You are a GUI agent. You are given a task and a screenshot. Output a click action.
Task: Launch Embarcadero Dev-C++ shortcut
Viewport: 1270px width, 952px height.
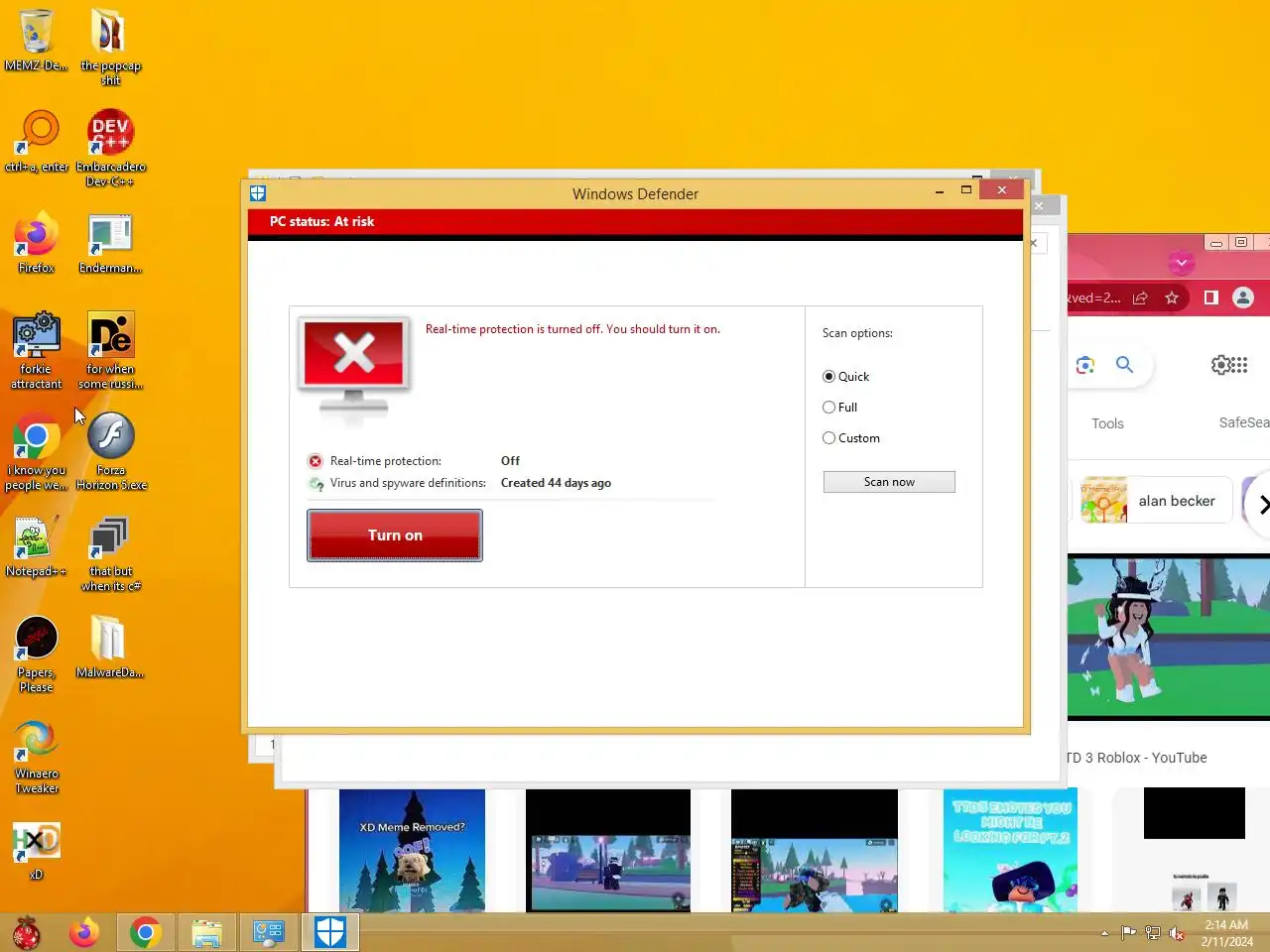[110, 148]
